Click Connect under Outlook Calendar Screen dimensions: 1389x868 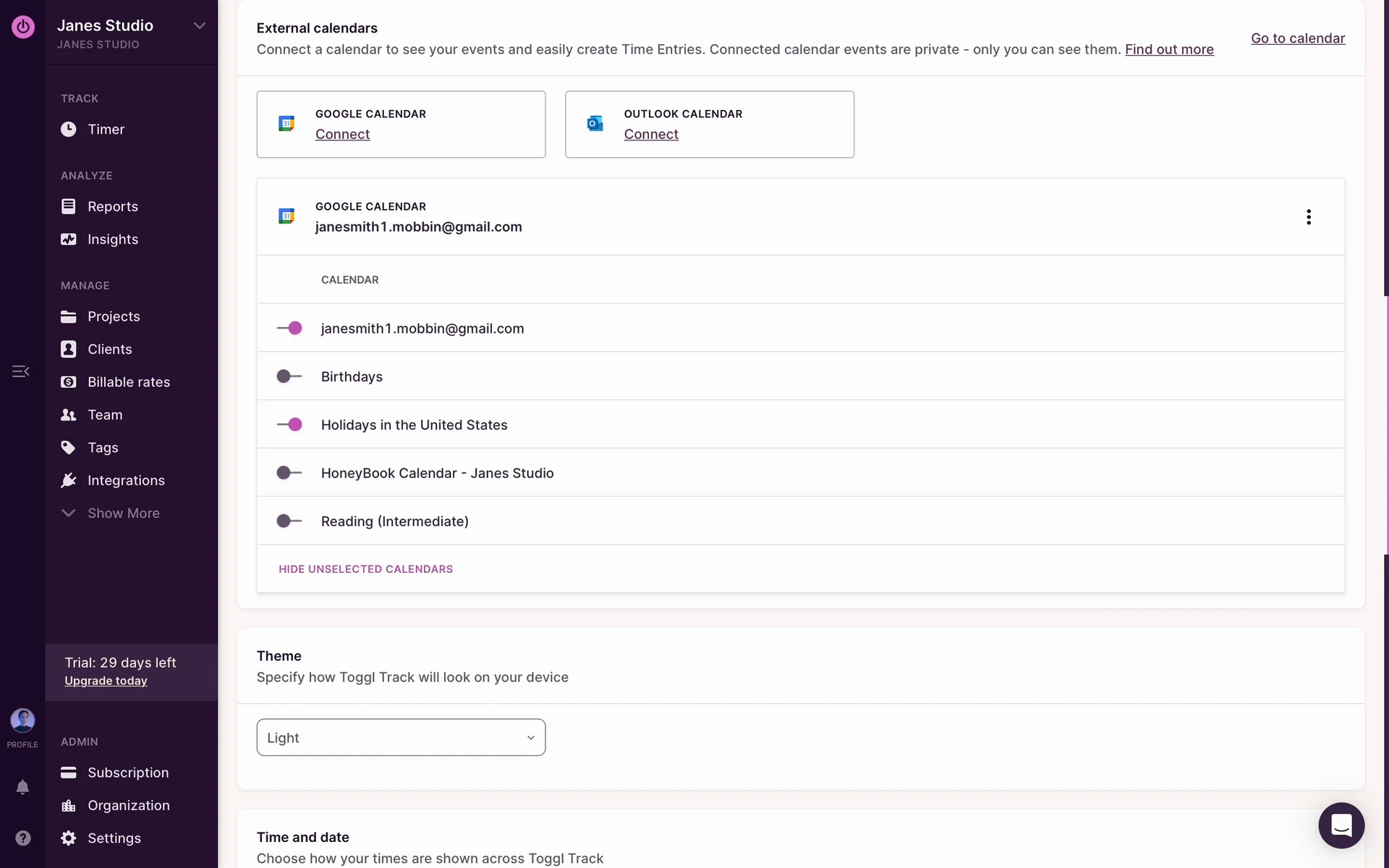tap(650, 135)
